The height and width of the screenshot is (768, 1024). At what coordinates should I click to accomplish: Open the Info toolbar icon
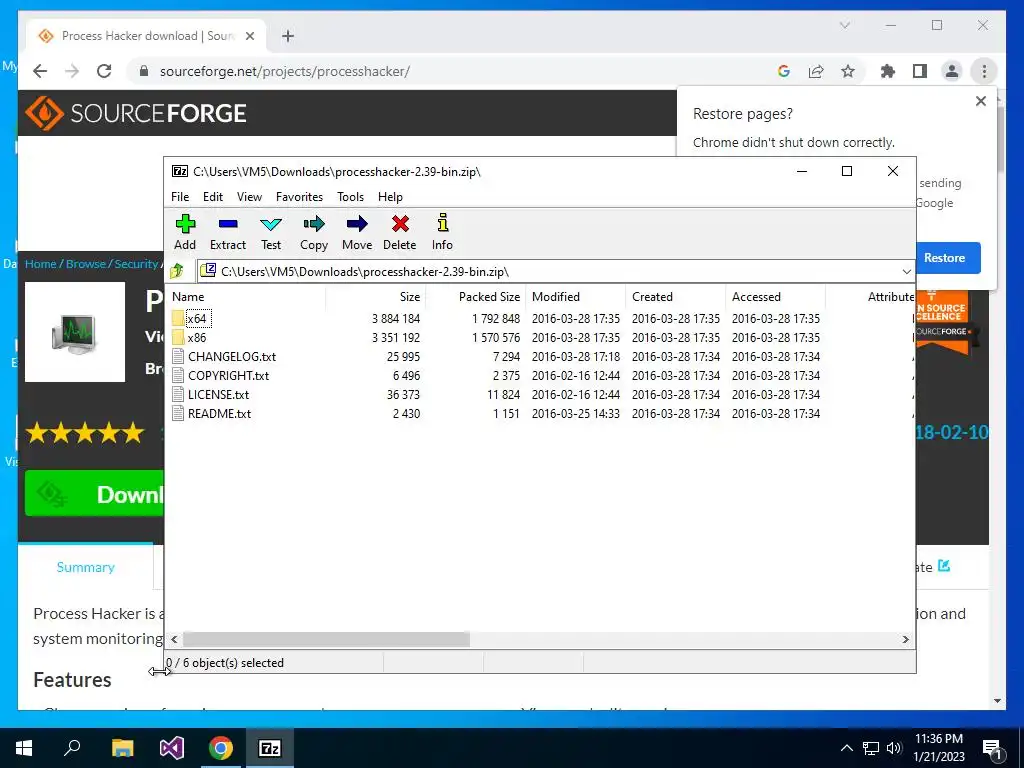coord(442,223)
